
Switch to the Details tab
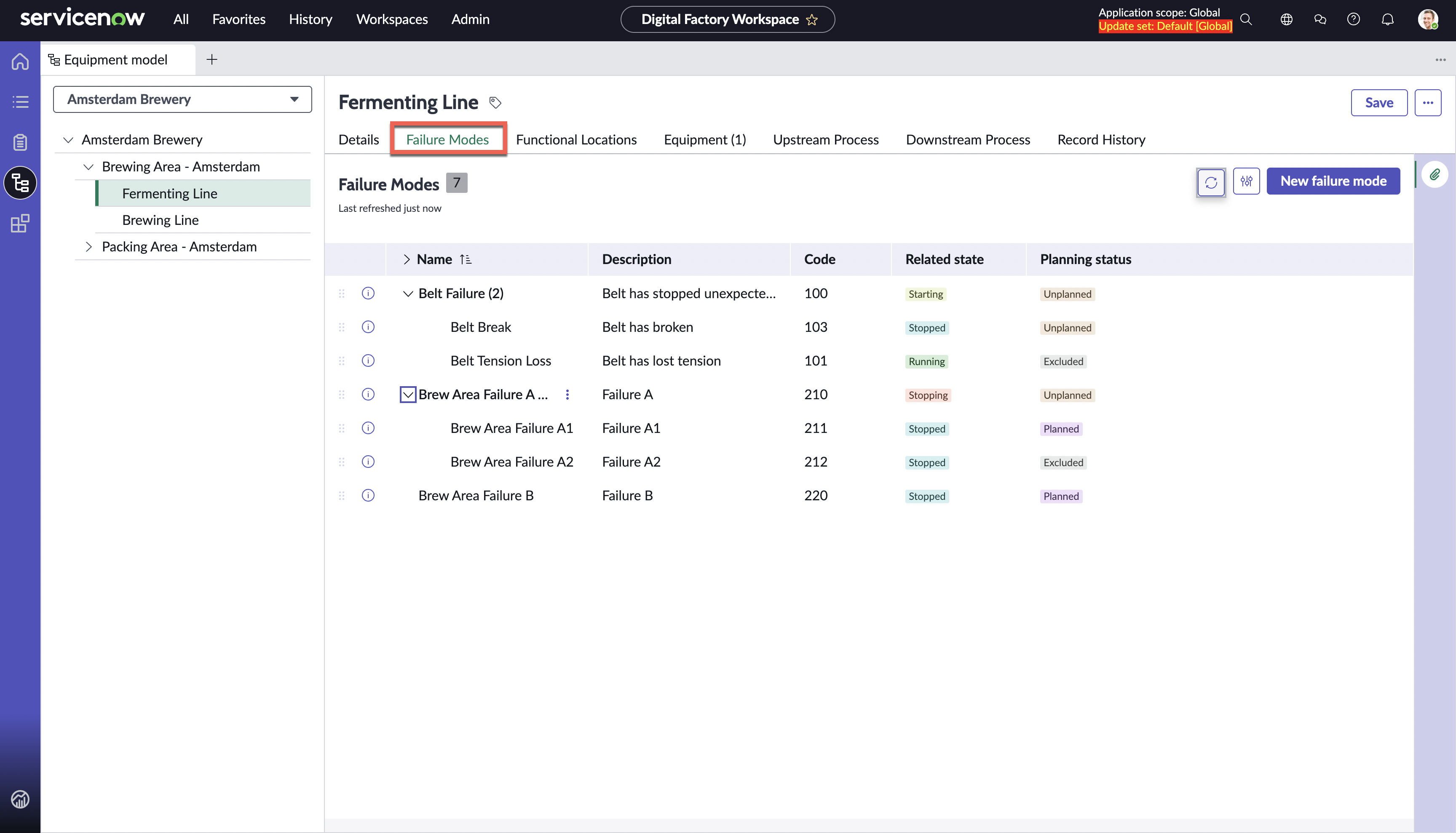point(359,139)
